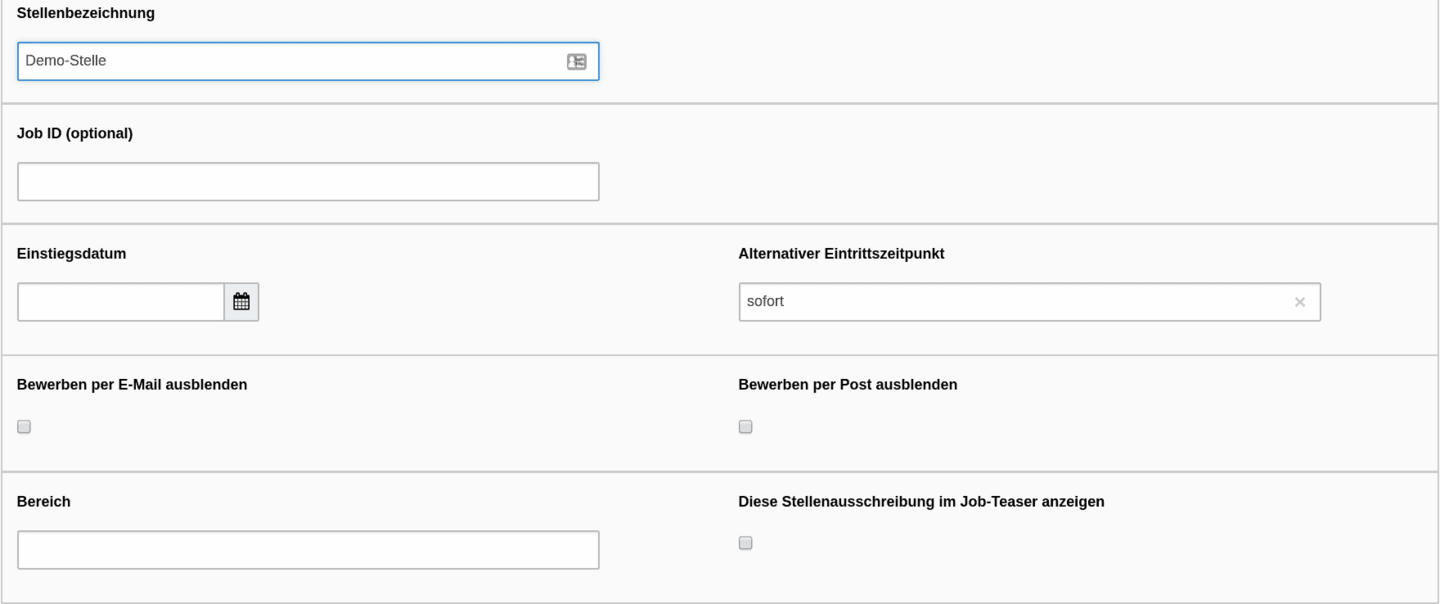Click the 'Bewerben per Post ausblenden' label
1440x604 pixels.
pos(848,385)
